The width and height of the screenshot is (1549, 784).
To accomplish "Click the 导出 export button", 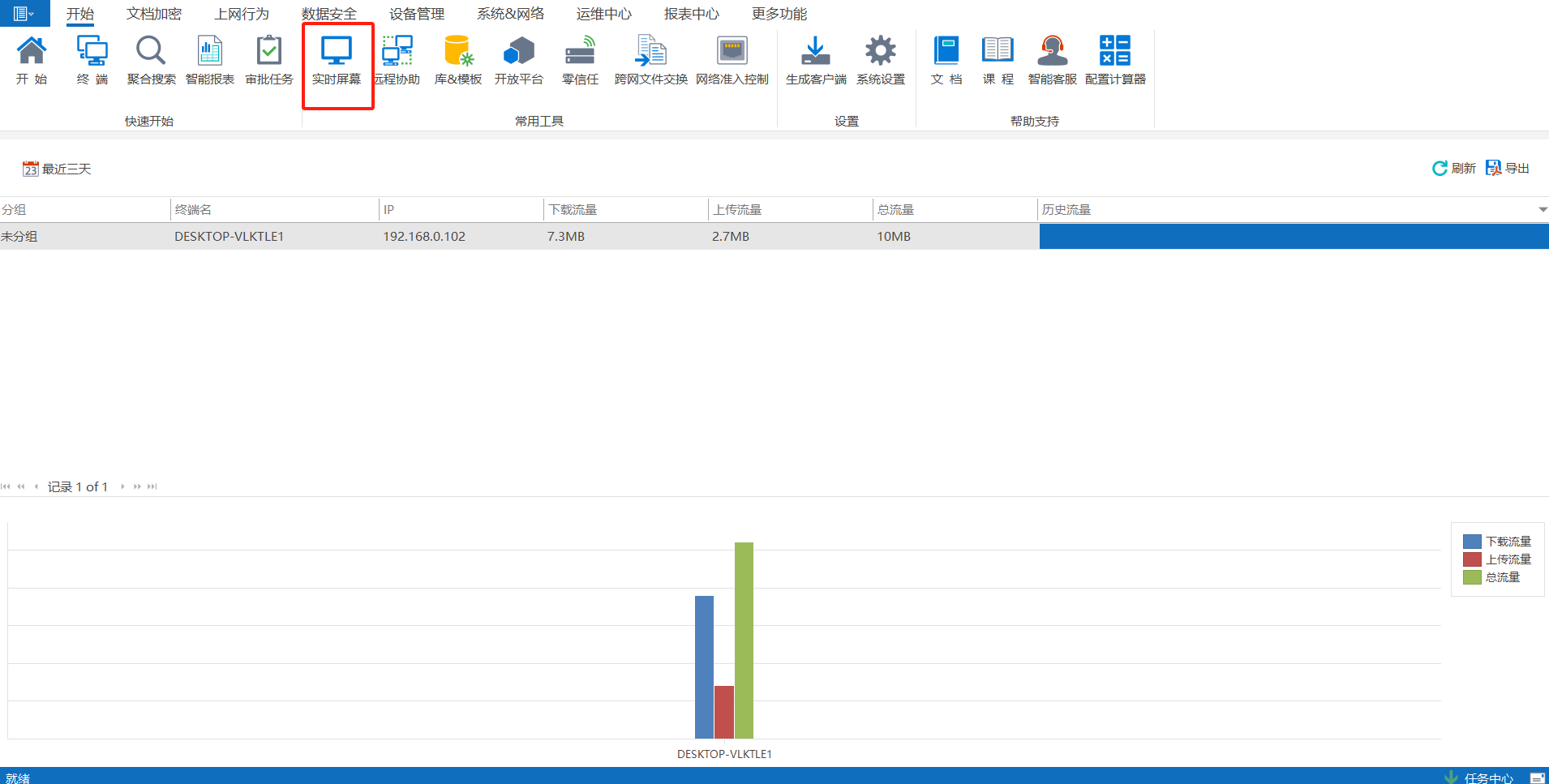I will coord(1508,168).
